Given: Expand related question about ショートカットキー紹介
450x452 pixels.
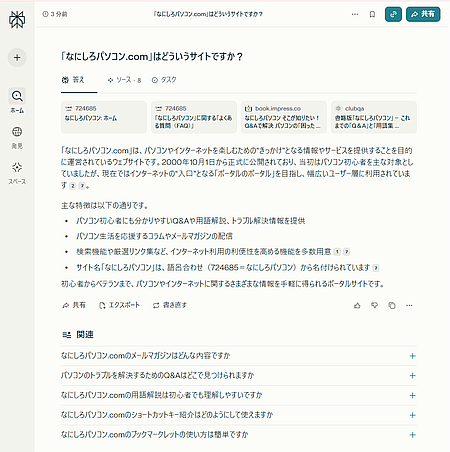Looking at the screenshot, I should coord(412,415).
